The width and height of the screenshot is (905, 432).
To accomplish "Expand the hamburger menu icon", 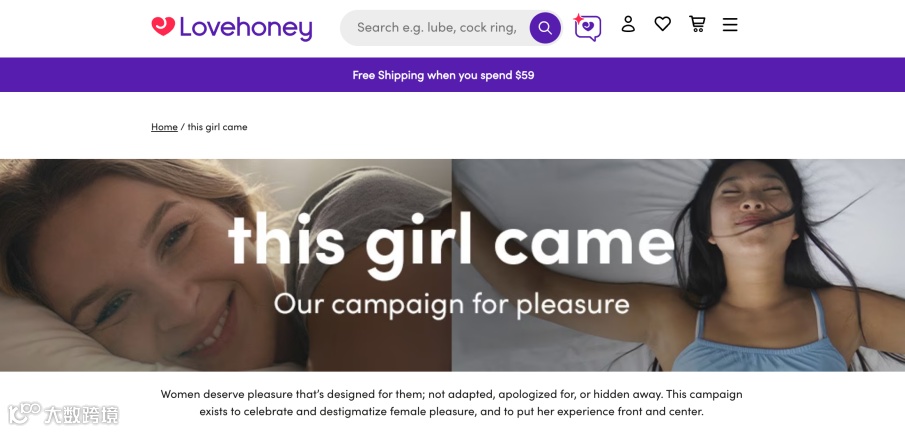I will pos(730,24).
